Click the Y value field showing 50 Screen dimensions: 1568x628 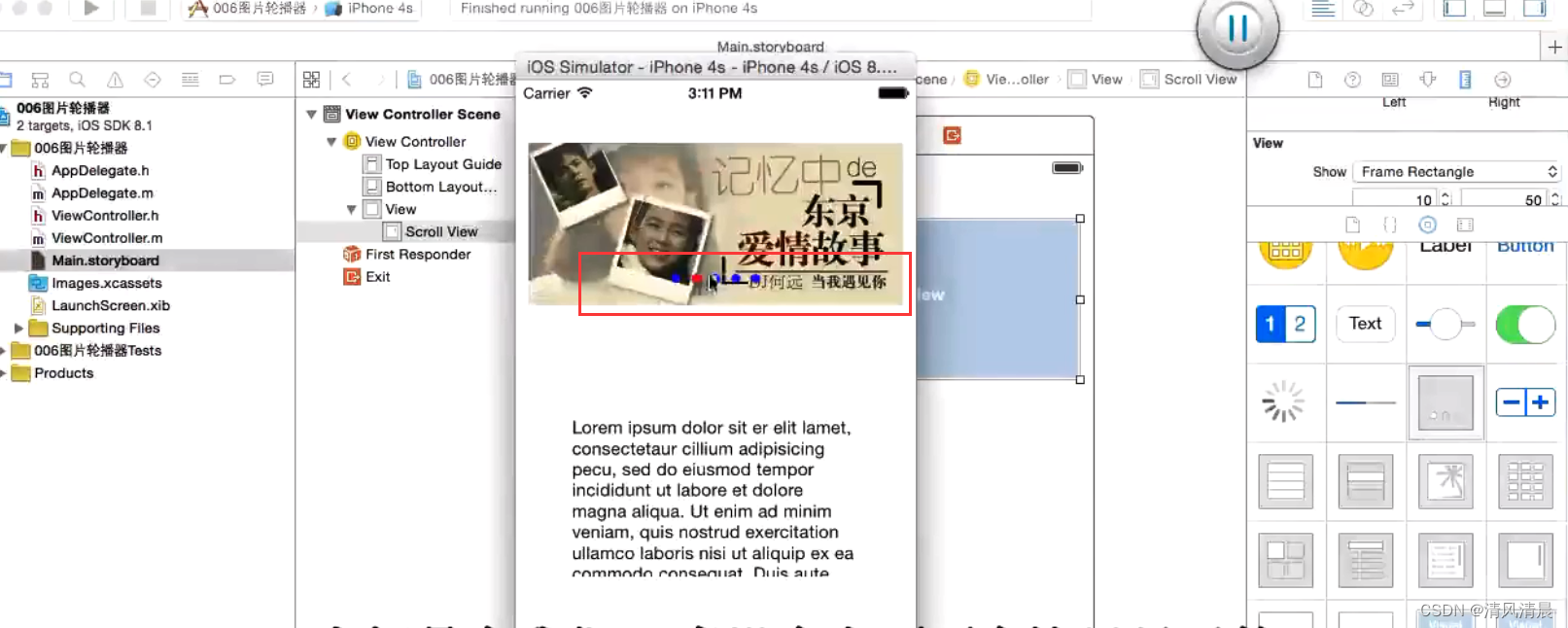(1505, 199)
